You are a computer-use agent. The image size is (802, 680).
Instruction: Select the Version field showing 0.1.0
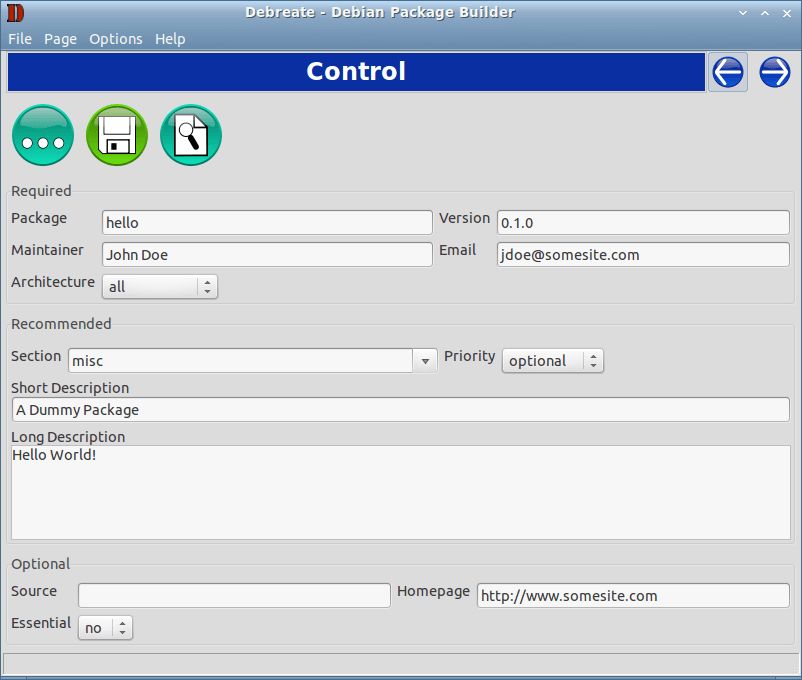640,222
